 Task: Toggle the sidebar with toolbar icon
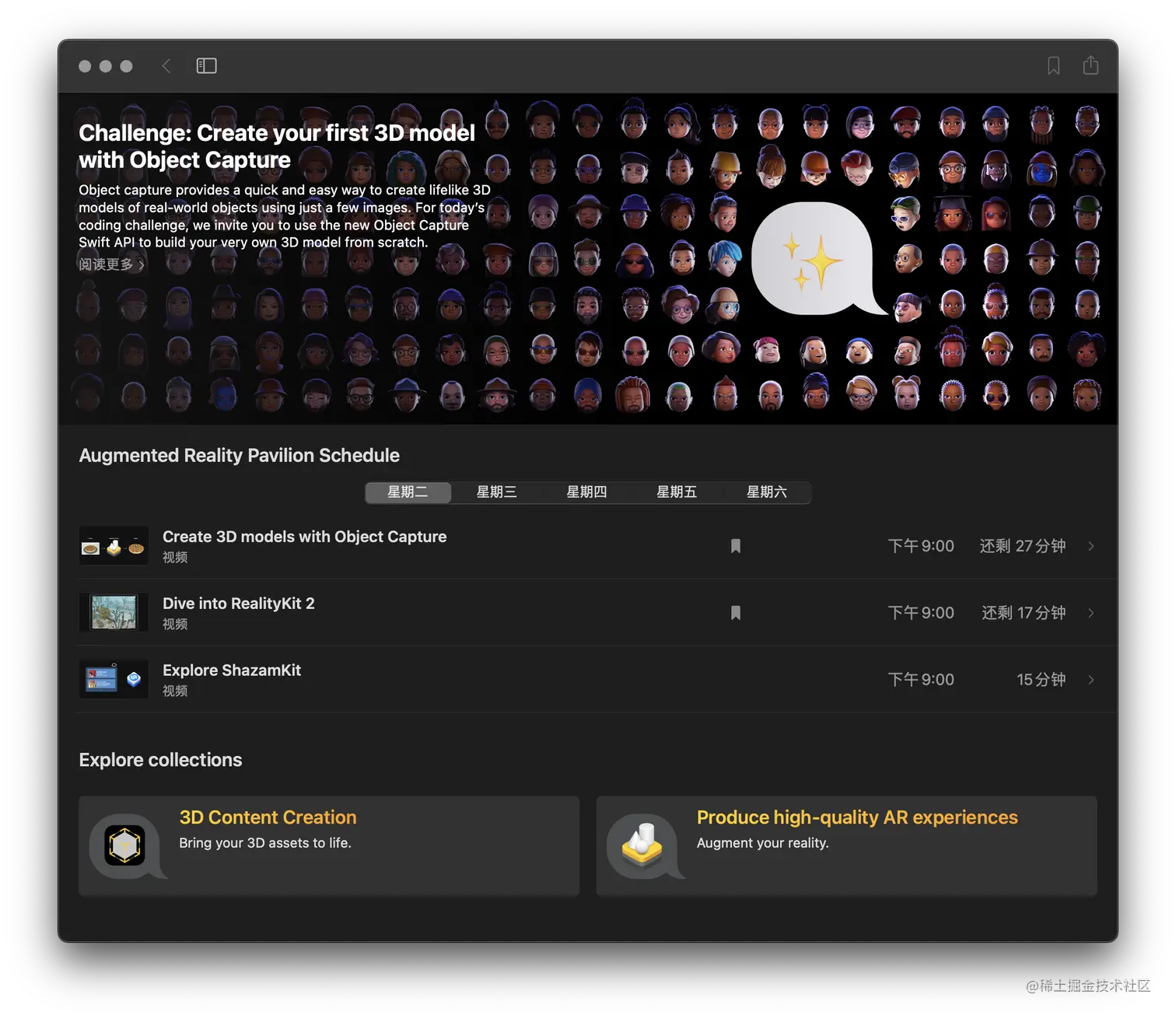tap(206, 66)
